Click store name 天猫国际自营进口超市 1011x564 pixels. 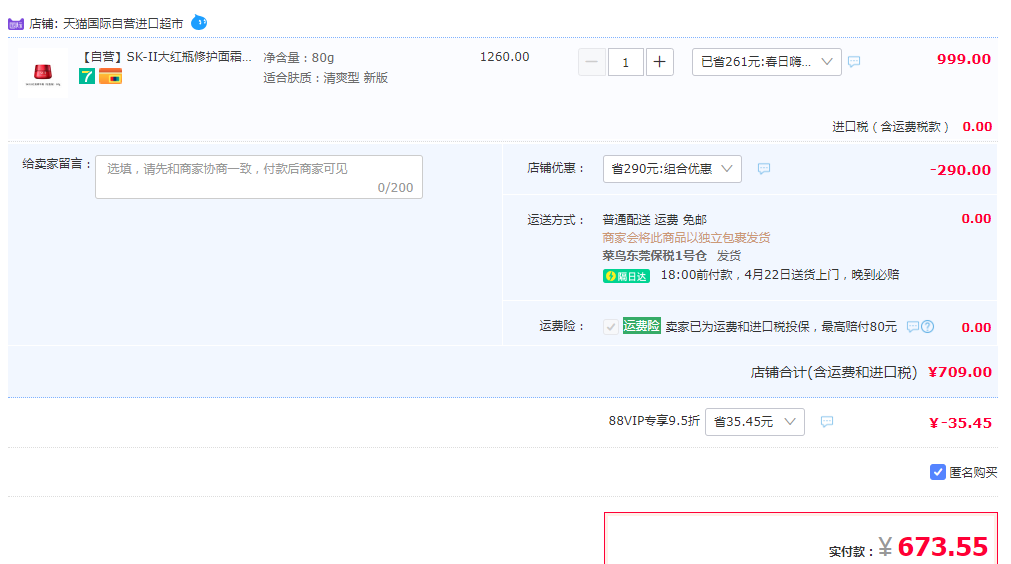123,24
